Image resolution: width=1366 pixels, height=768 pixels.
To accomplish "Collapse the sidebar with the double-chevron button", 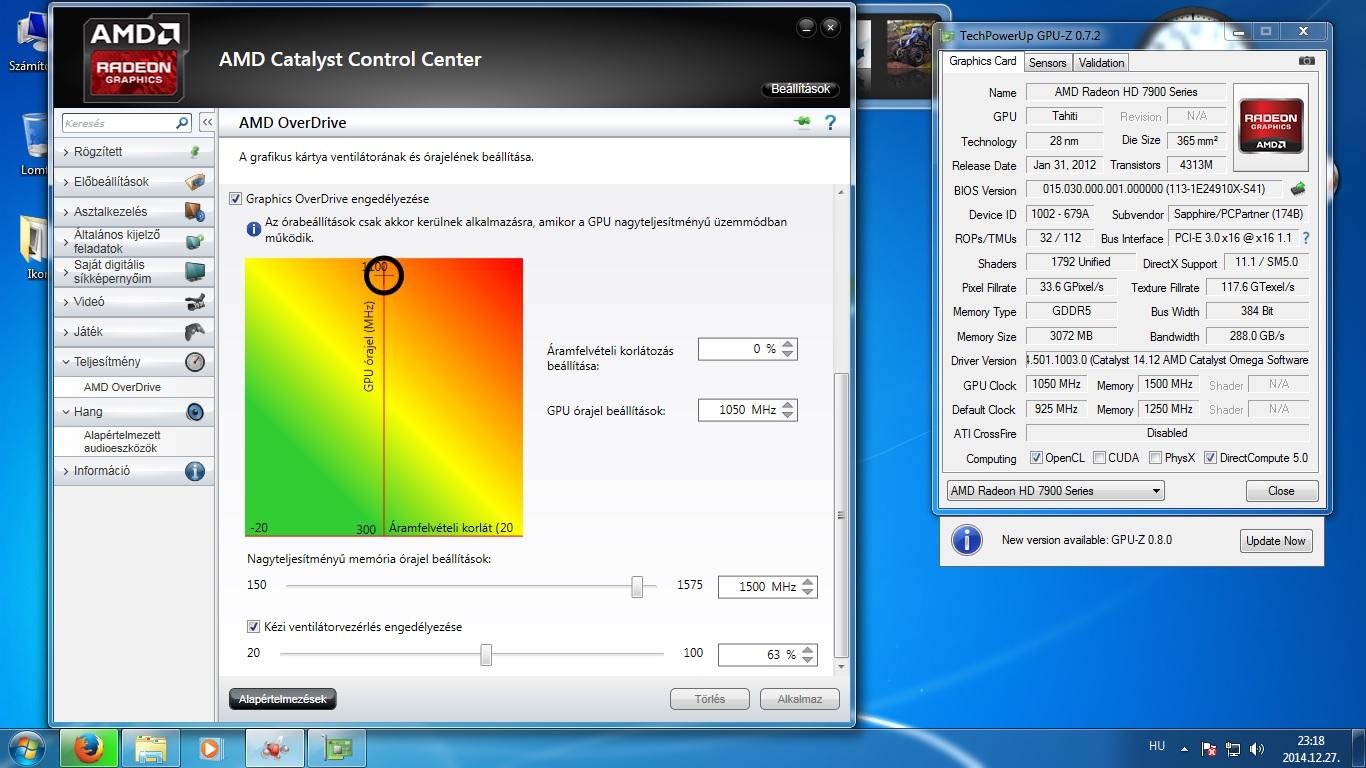I will click(x=207, y=122).
